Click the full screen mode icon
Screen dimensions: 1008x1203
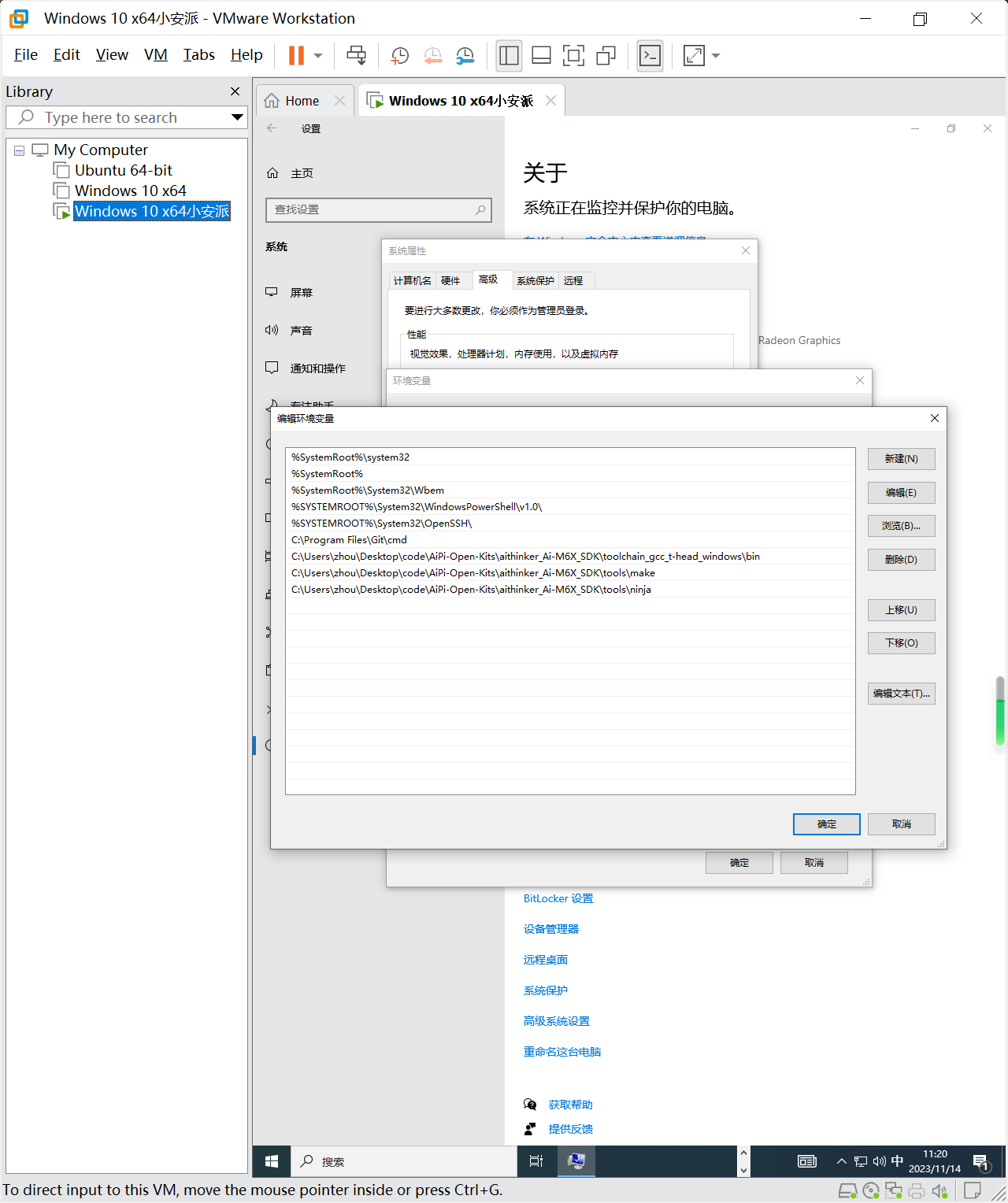(x=573, y=55)
